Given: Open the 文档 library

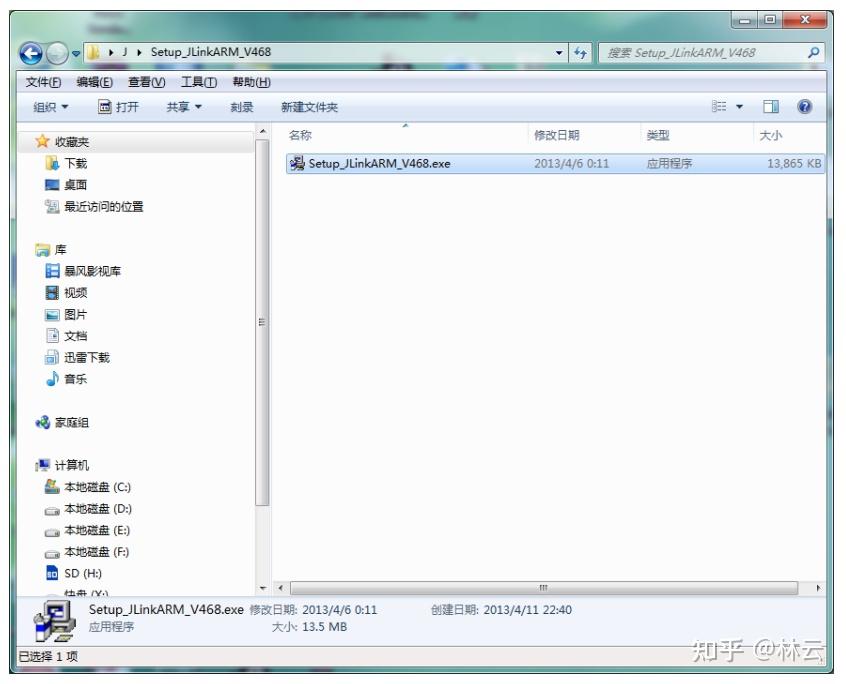Looking at the screenshot, I should tap(66, 336).
